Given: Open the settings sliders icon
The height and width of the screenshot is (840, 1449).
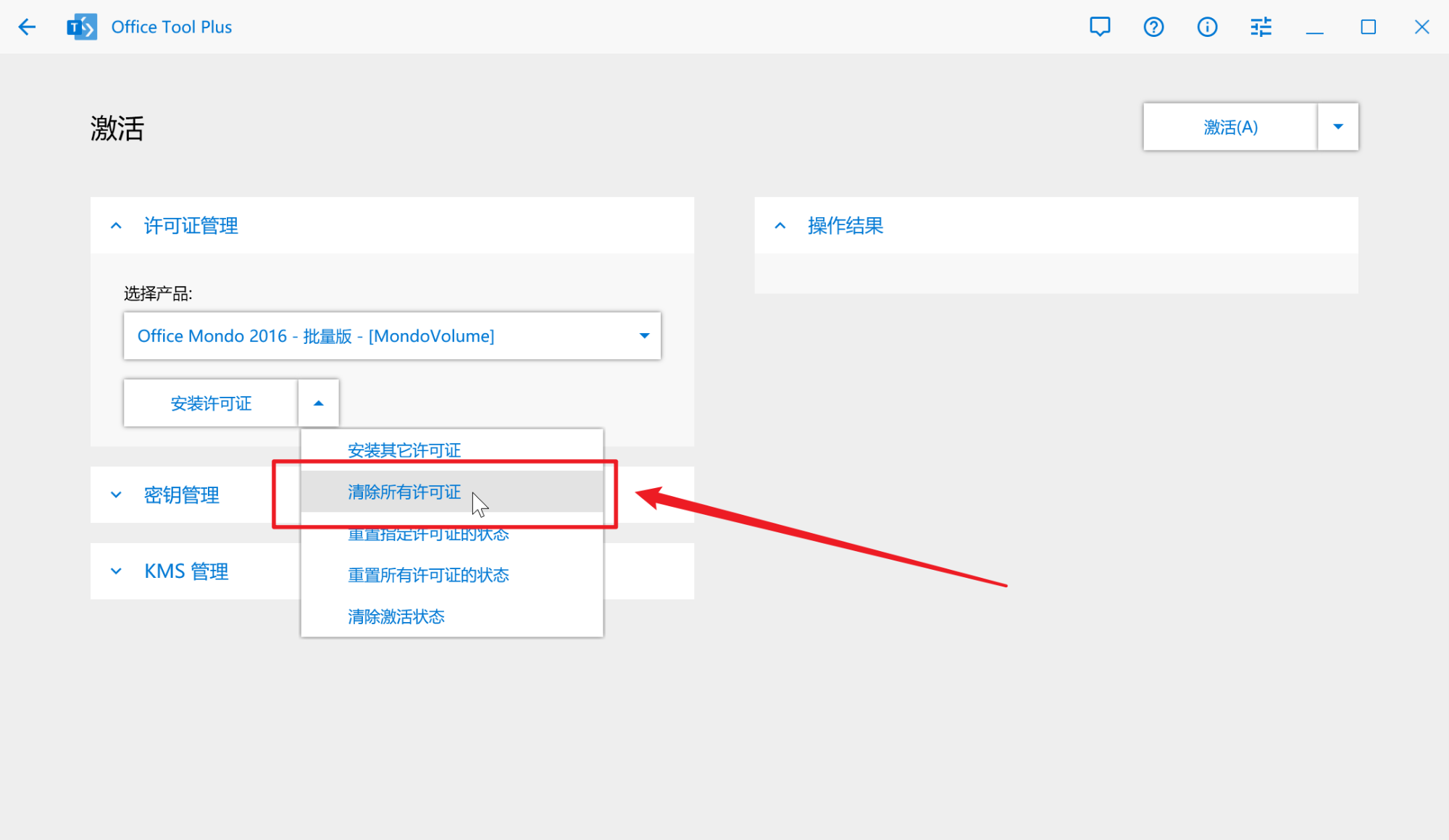Looking at the screenshot, I should 1261,27.
